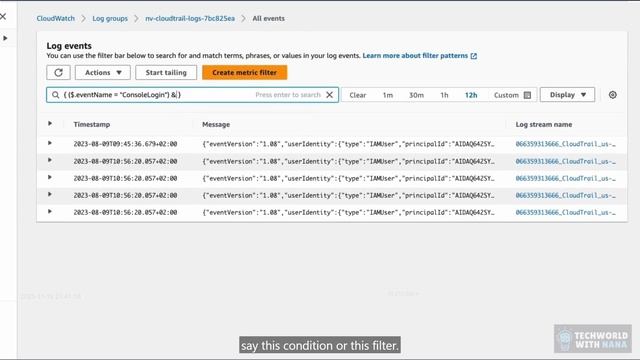Screen dimensions: 640x360
Task: Click the Timestamp column header
Action: tap(91, 124)
